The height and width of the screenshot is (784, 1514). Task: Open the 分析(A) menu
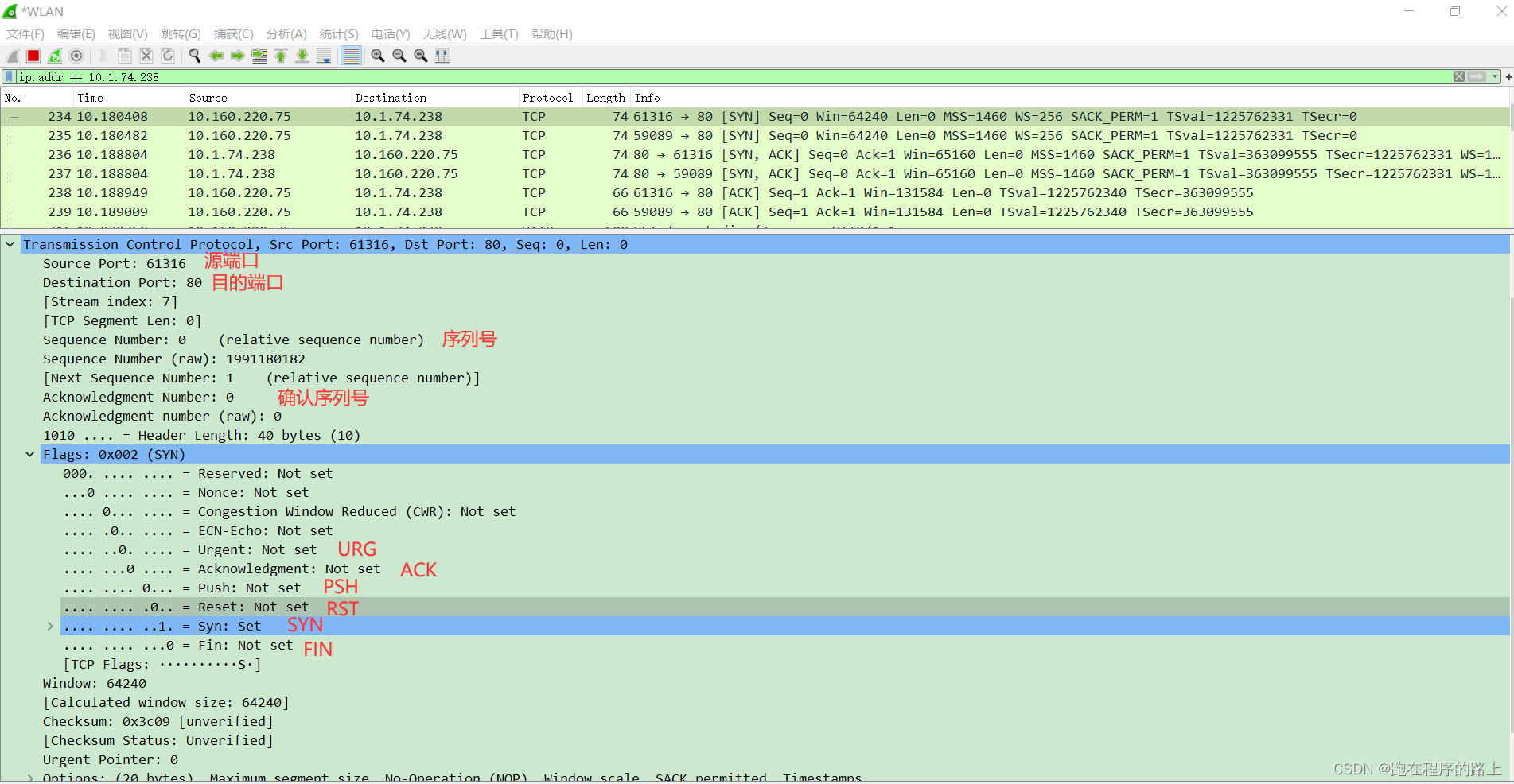pos(286,34)
